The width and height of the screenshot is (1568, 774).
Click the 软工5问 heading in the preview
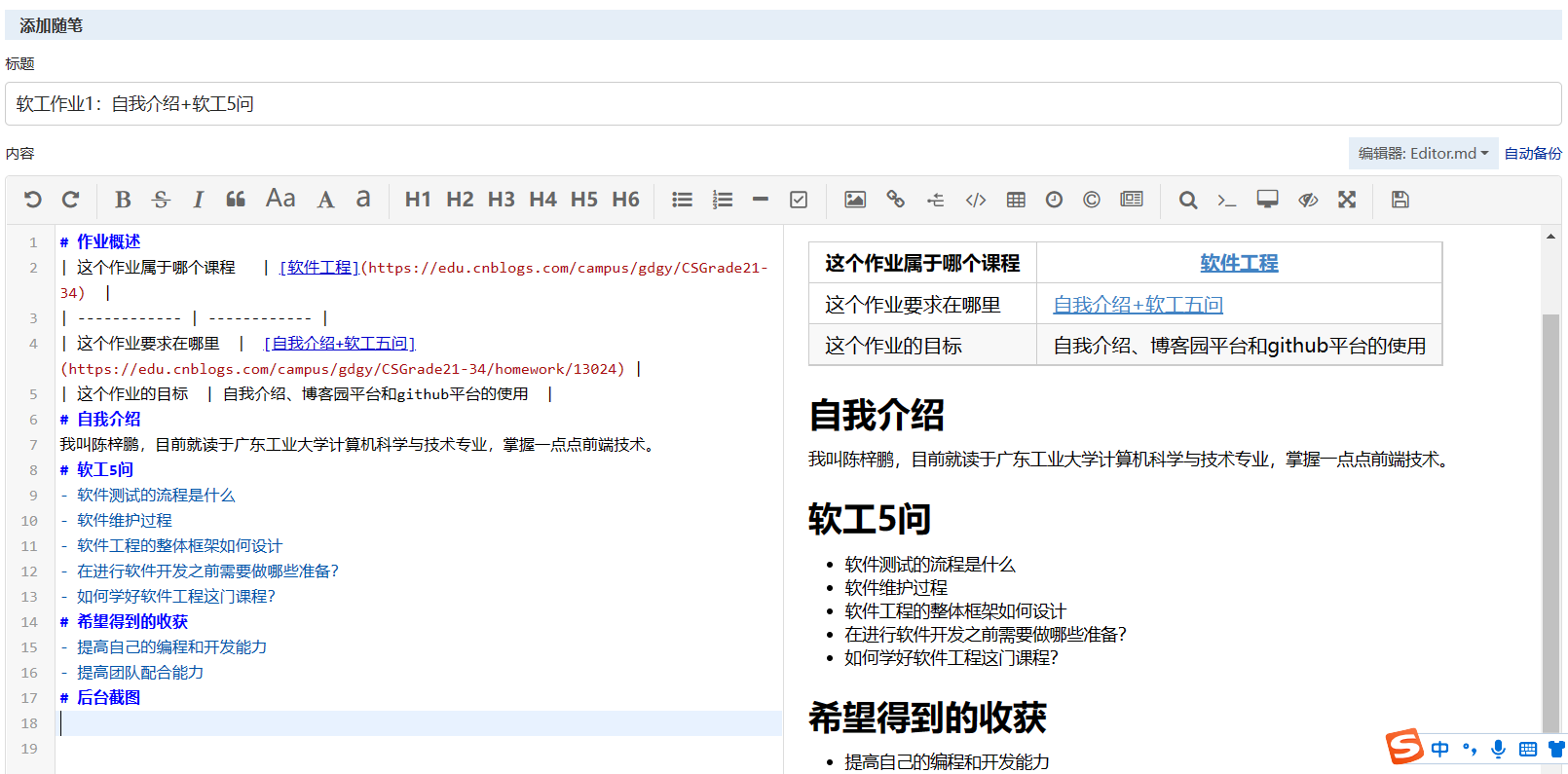(870, 519)
